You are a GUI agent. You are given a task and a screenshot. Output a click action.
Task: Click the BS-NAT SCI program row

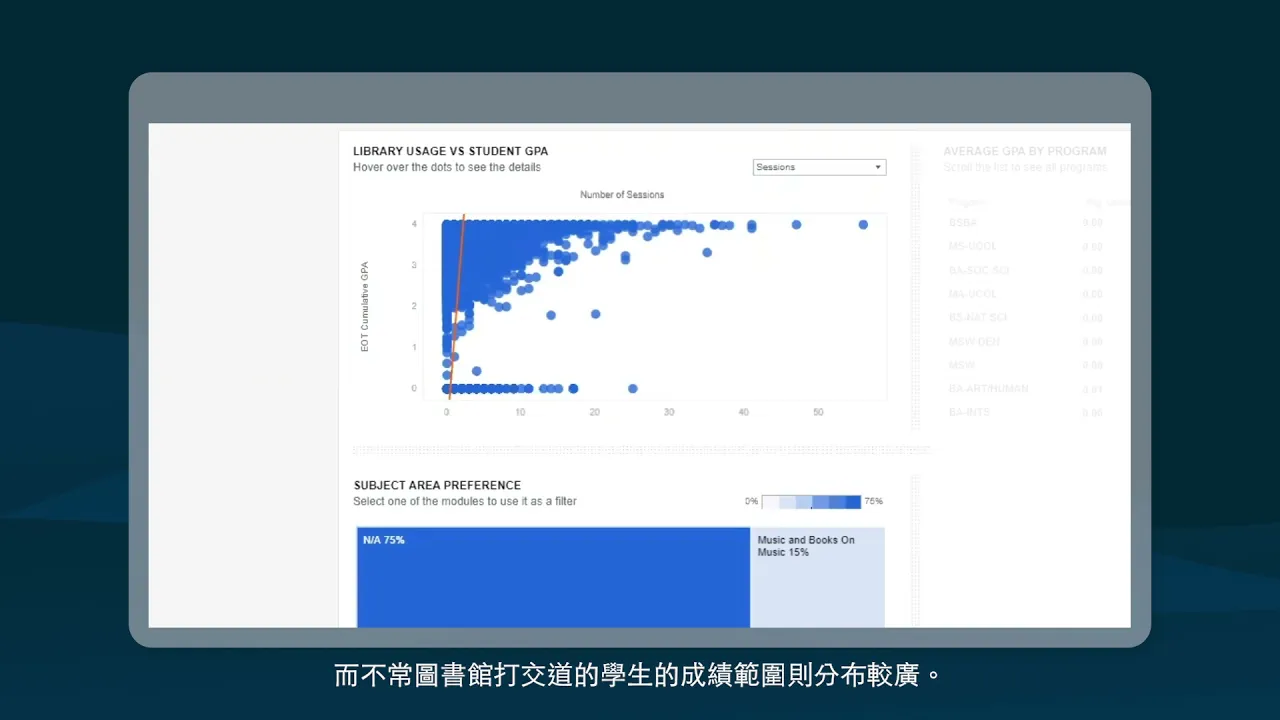1025,318
